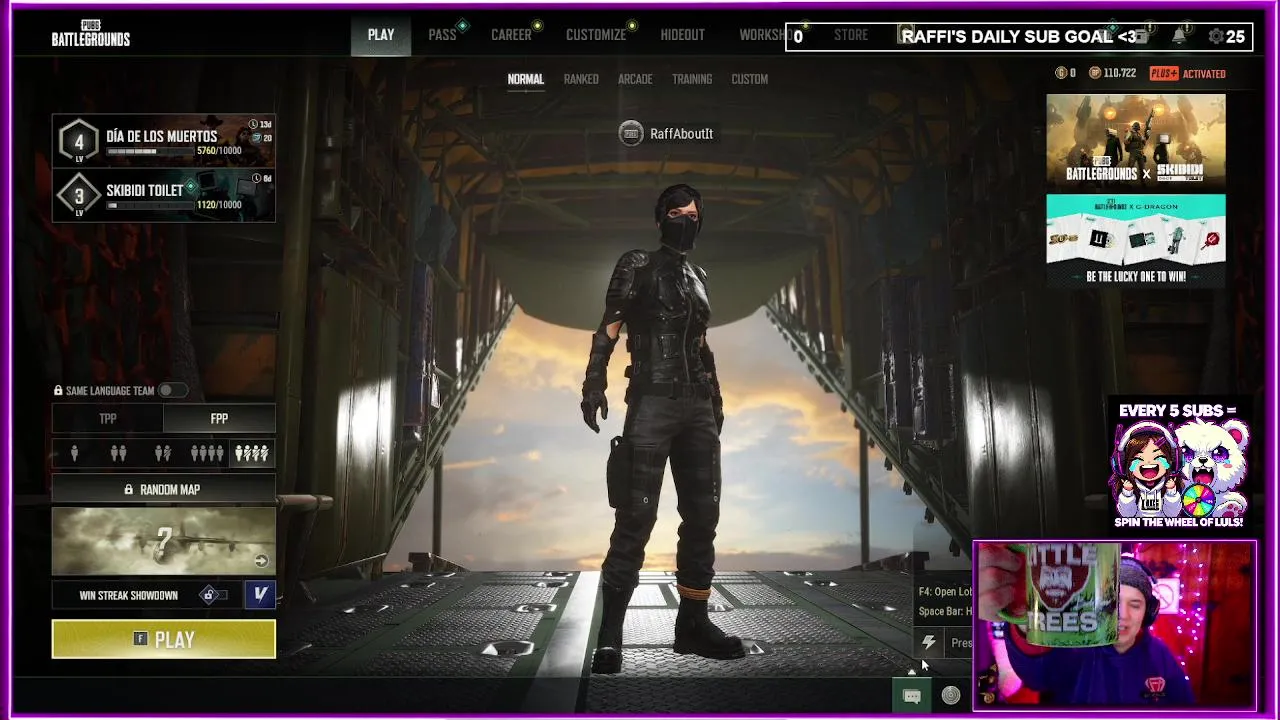Select the Training mode sub-tab

tap(692, 79)
